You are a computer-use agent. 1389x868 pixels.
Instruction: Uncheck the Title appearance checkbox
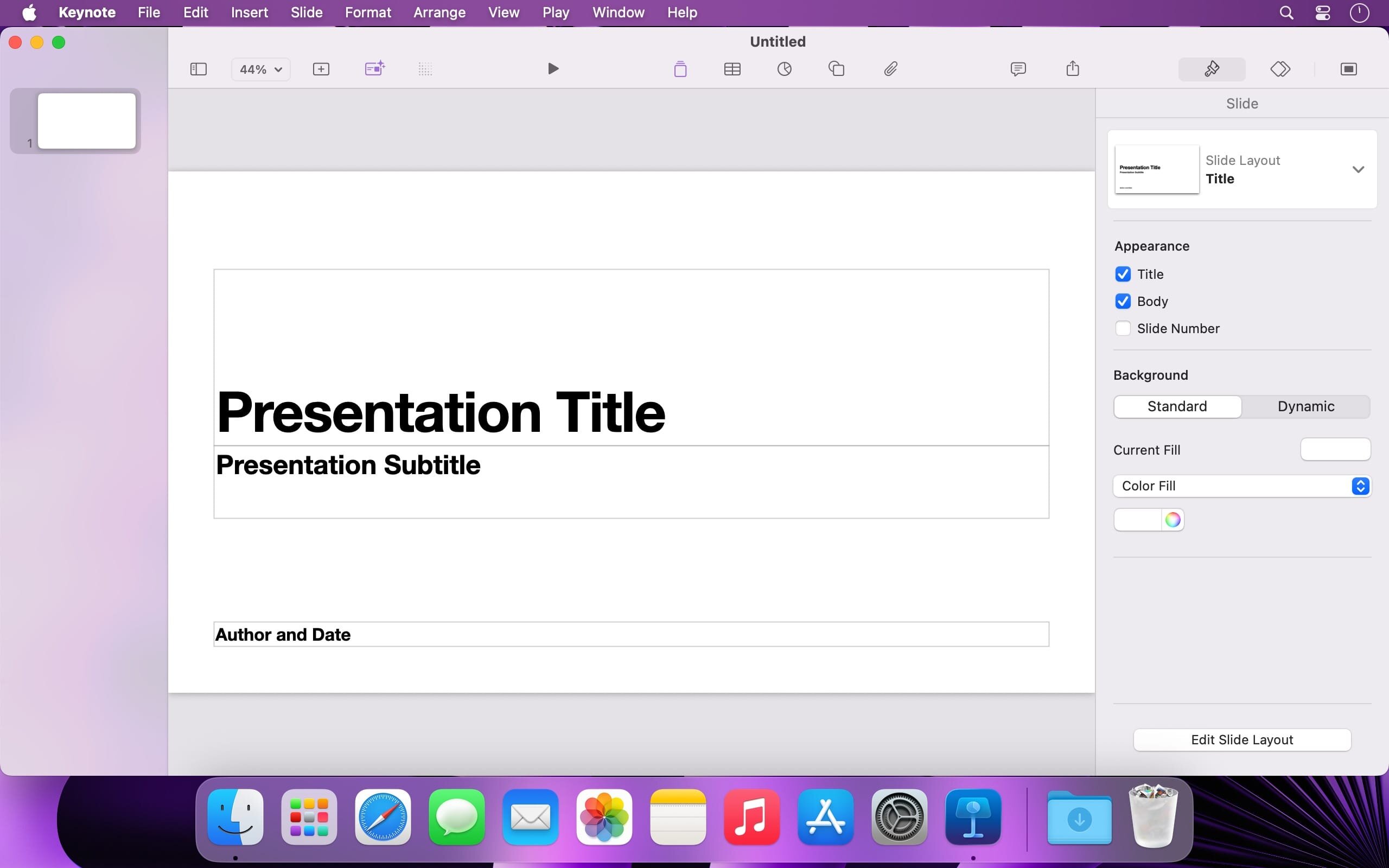tap(1123, 275)
